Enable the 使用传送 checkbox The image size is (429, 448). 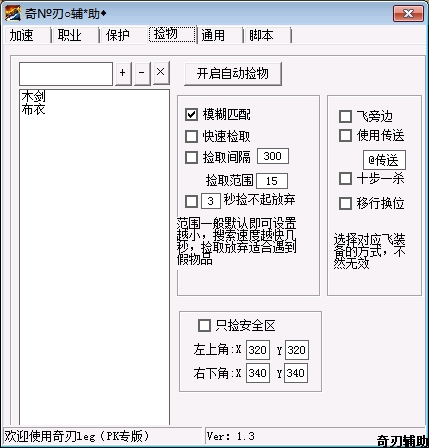(345, 135)
